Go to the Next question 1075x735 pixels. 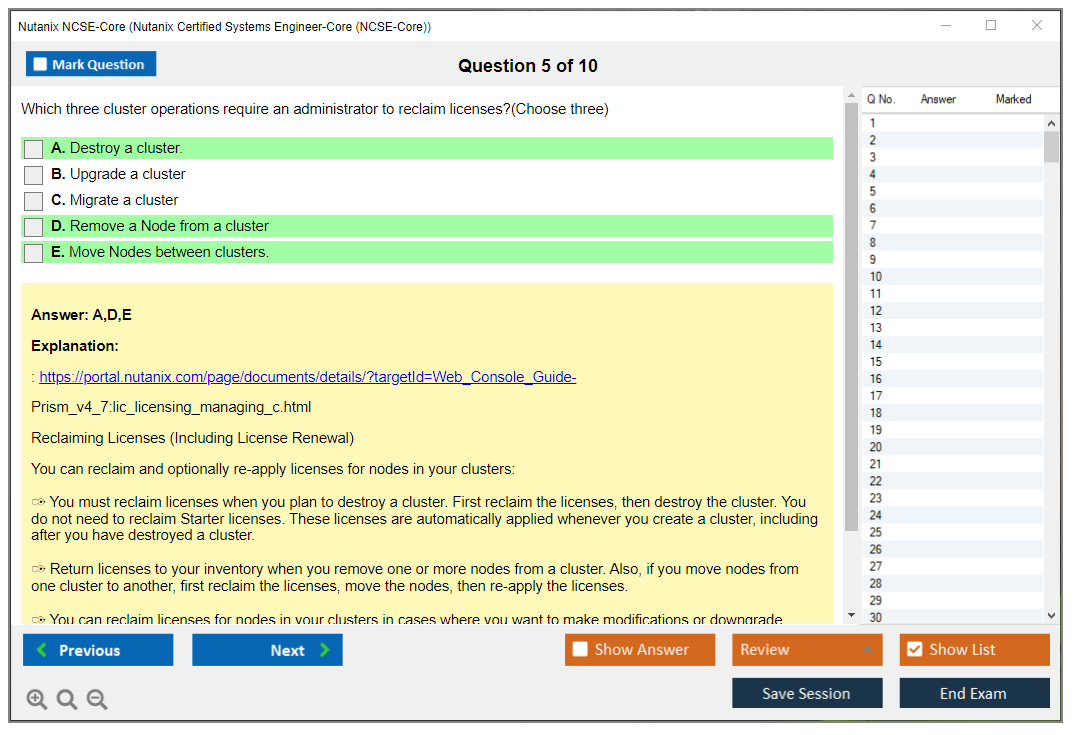(267, 650)
